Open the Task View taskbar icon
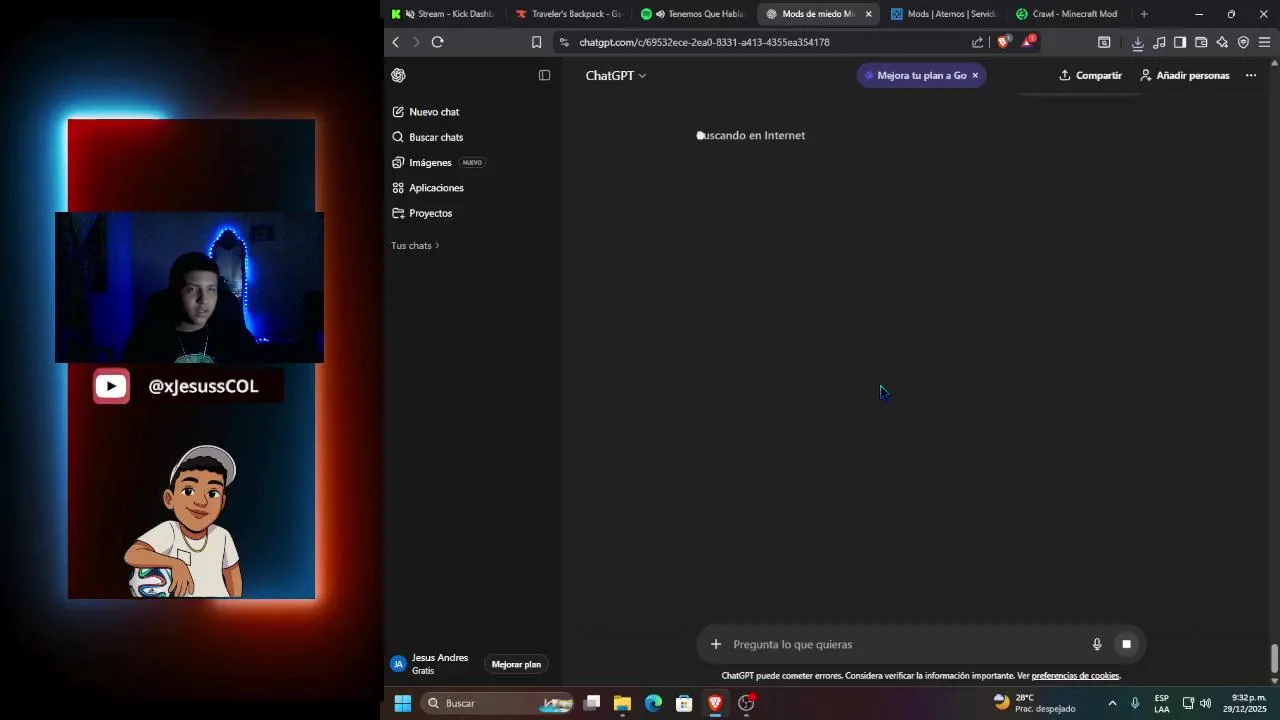The width and height of the screenshot is (1280, 720). click(x=591, y=703)
